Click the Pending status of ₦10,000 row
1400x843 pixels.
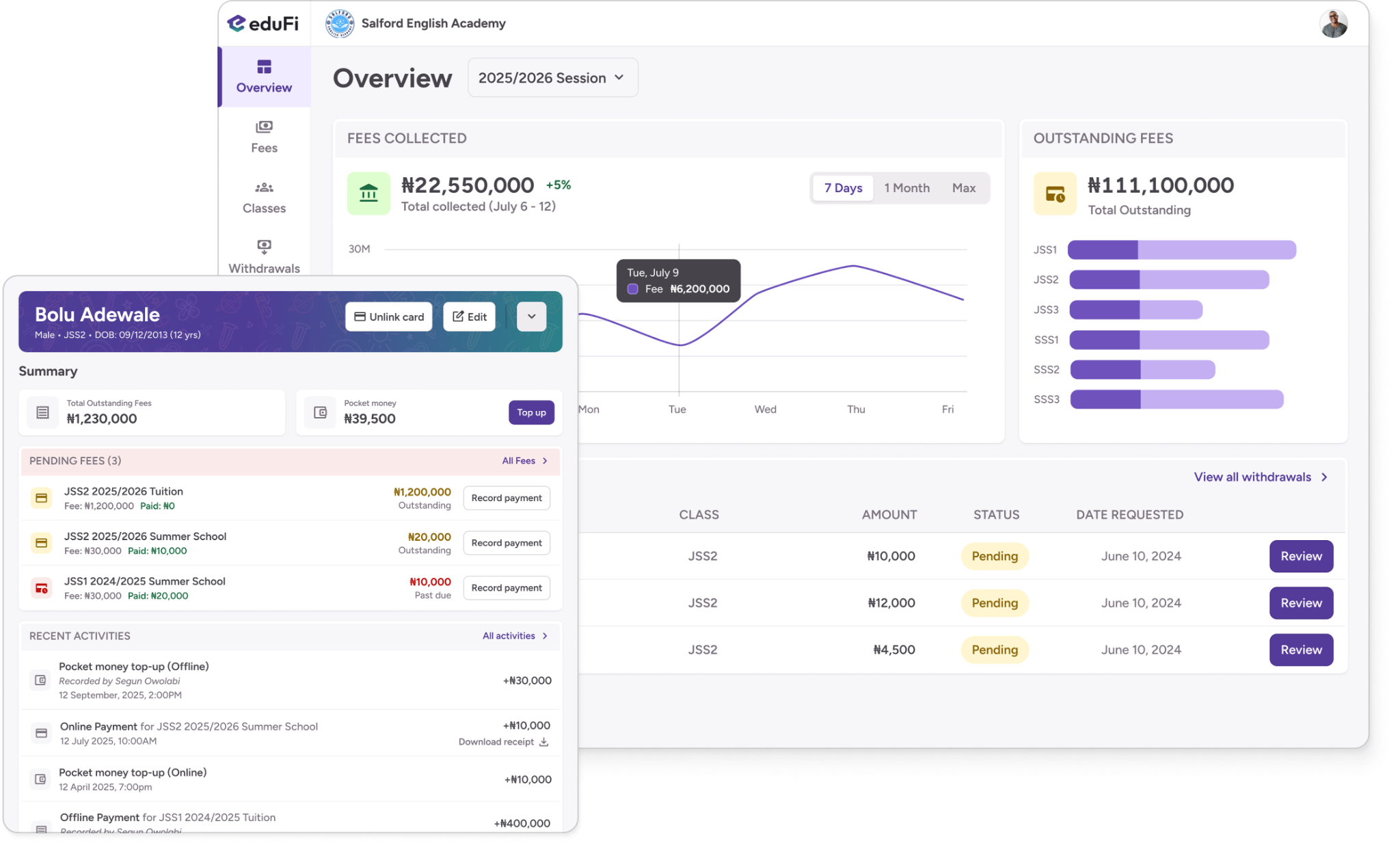point(995,557)
